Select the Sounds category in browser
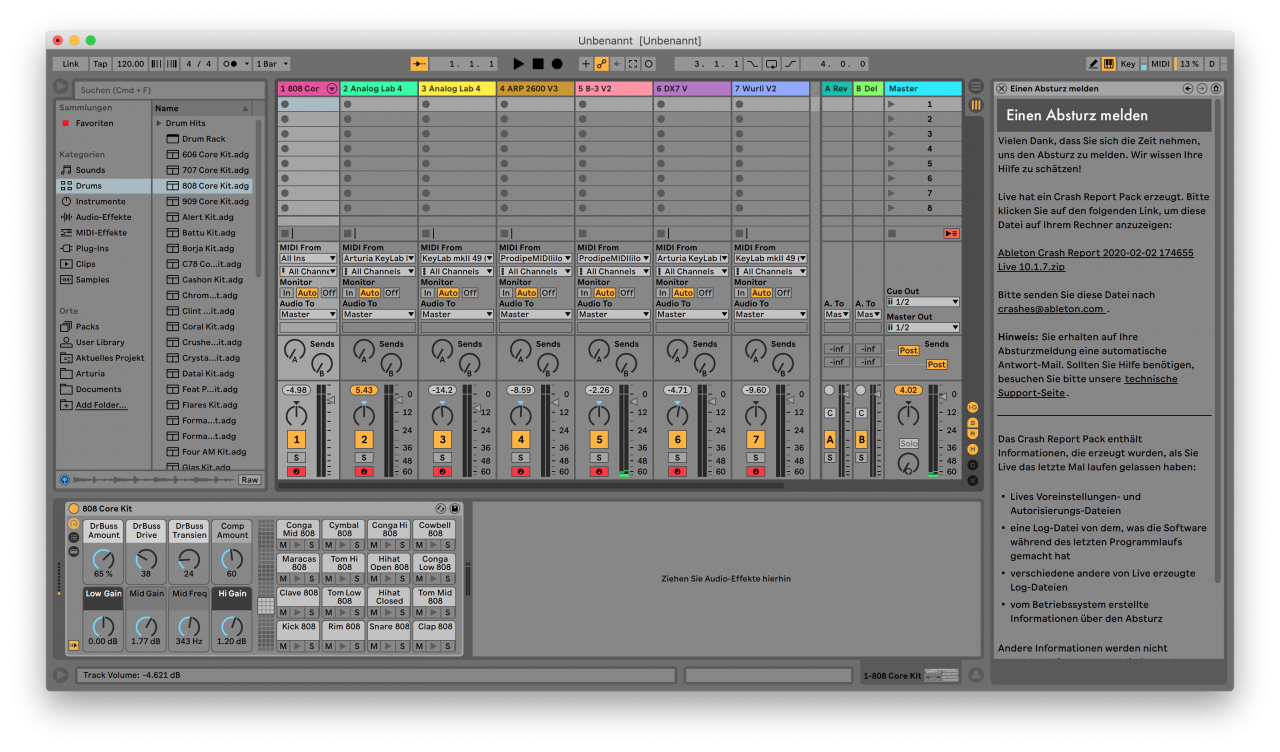 tap(90, 170)
